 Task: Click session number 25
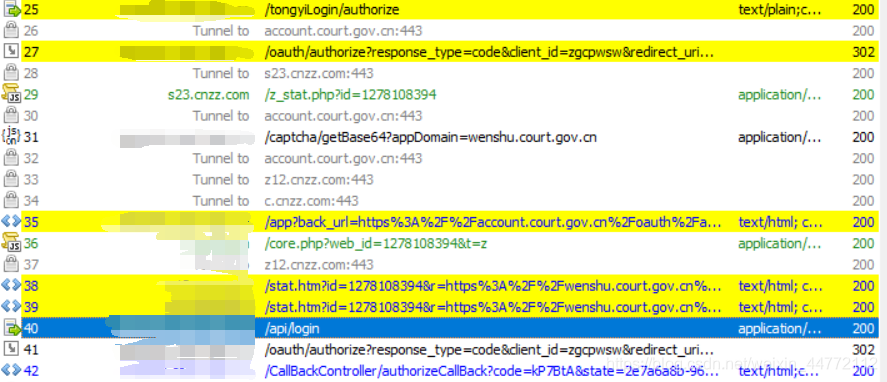coord(31,10)
